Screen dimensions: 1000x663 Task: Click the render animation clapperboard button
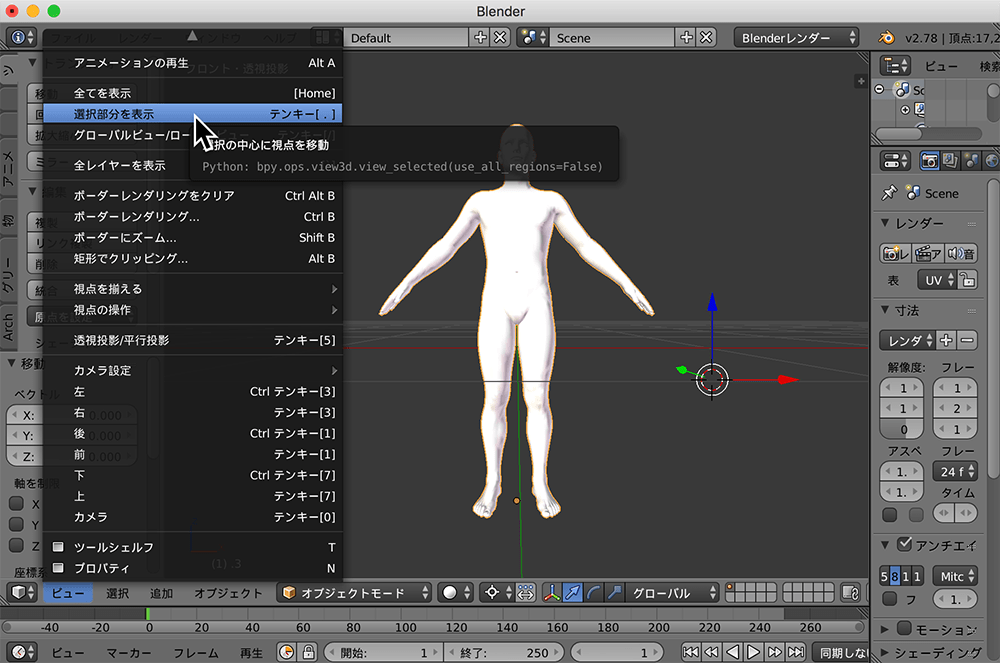pos(927,254)
